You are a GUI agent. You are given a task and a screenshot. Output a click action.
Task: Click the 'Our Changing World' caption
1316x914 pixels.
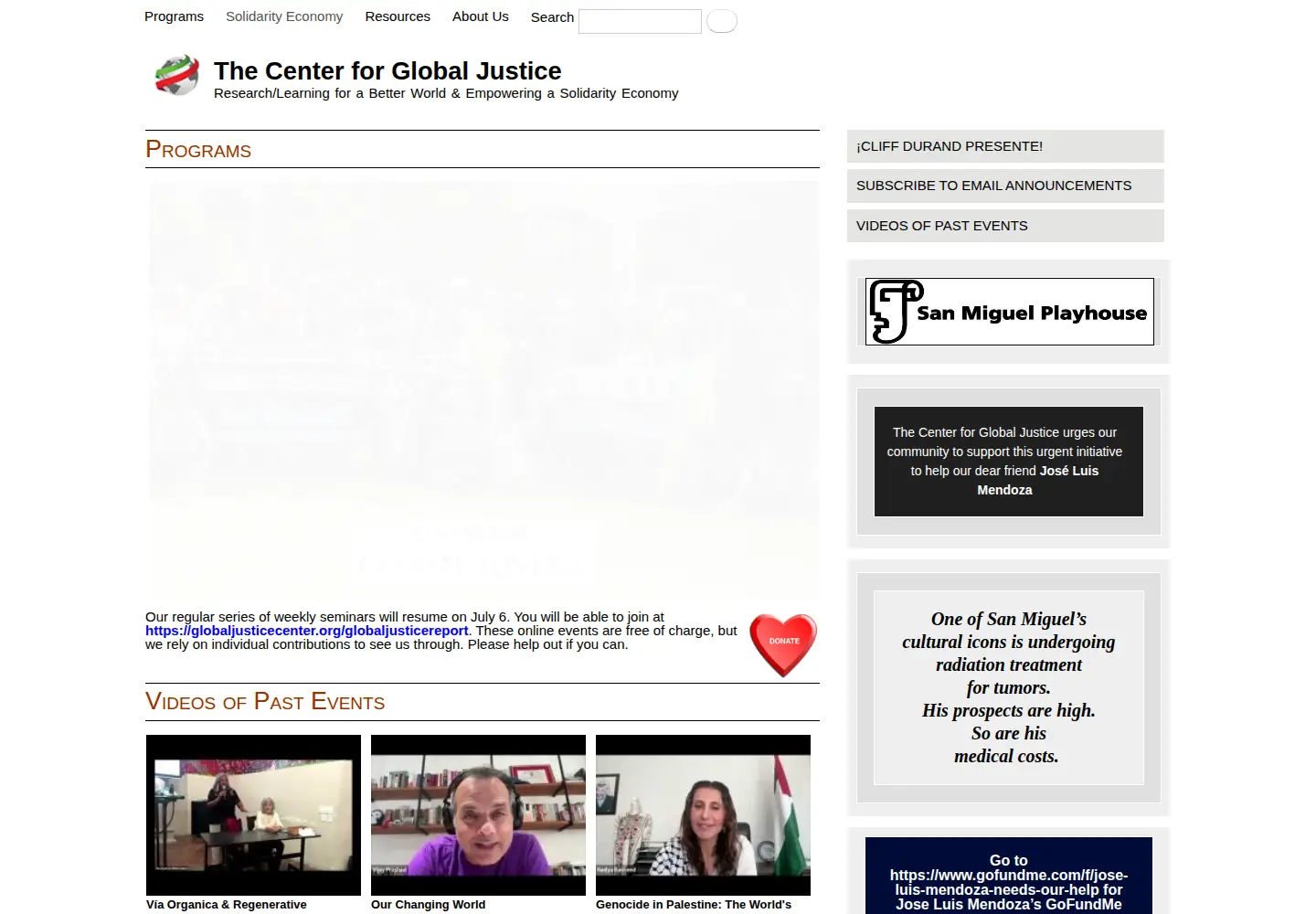pyautogui.click(x=428, y=905)
